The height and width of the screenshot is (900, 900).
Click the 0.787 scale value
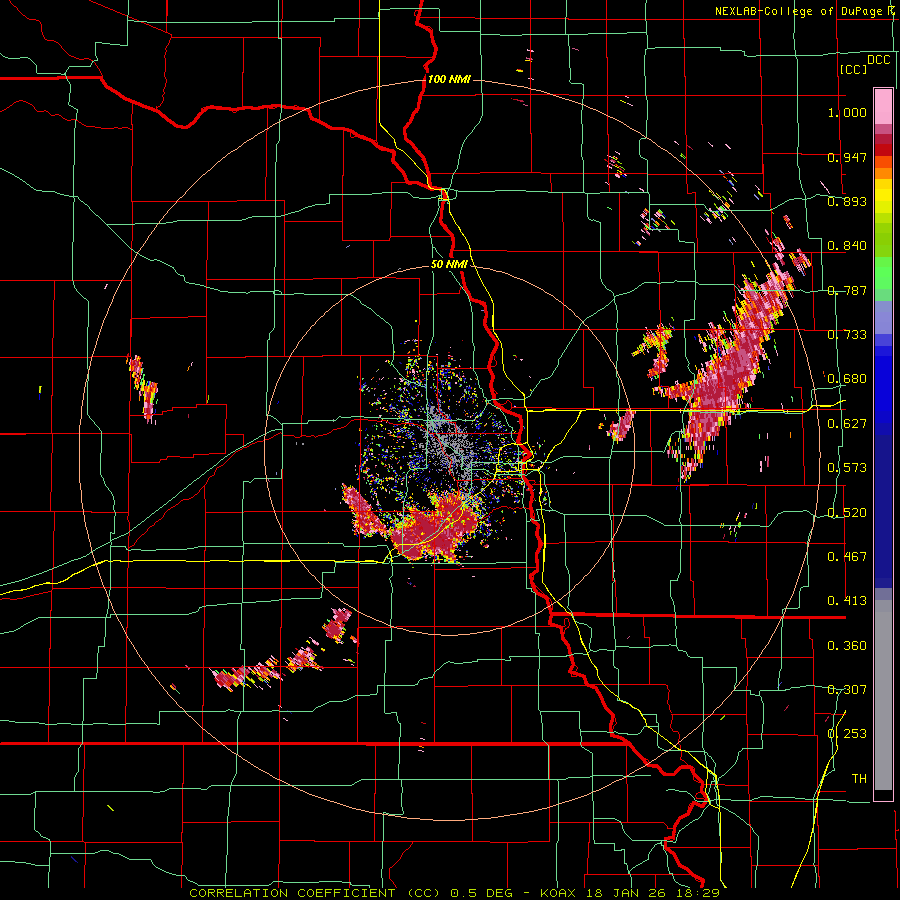pyautogui.click(x=847, y=290)
